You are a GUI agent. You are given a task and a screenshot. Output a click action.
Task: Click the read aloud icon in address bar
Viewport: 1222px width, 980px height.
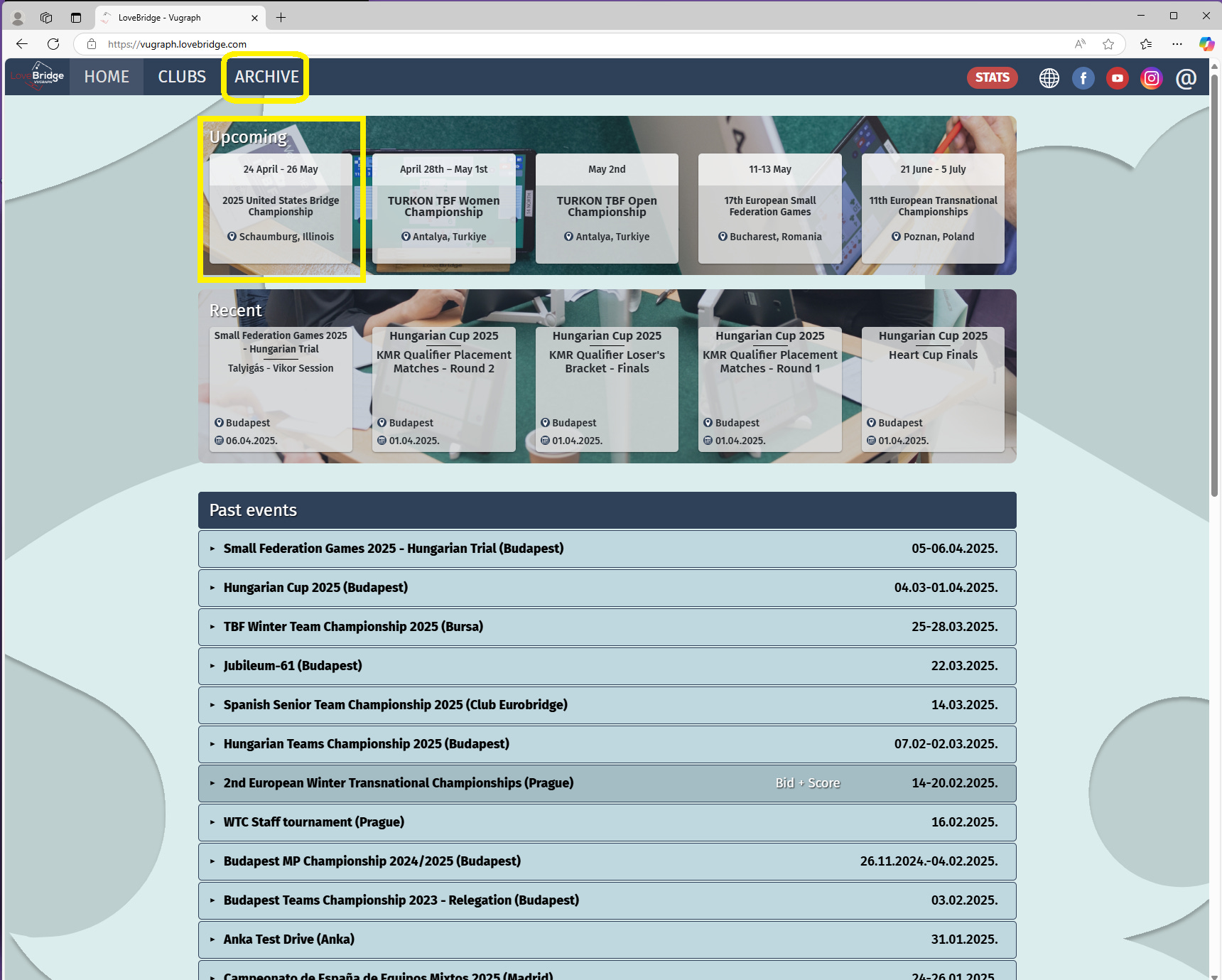(1080, 44)
